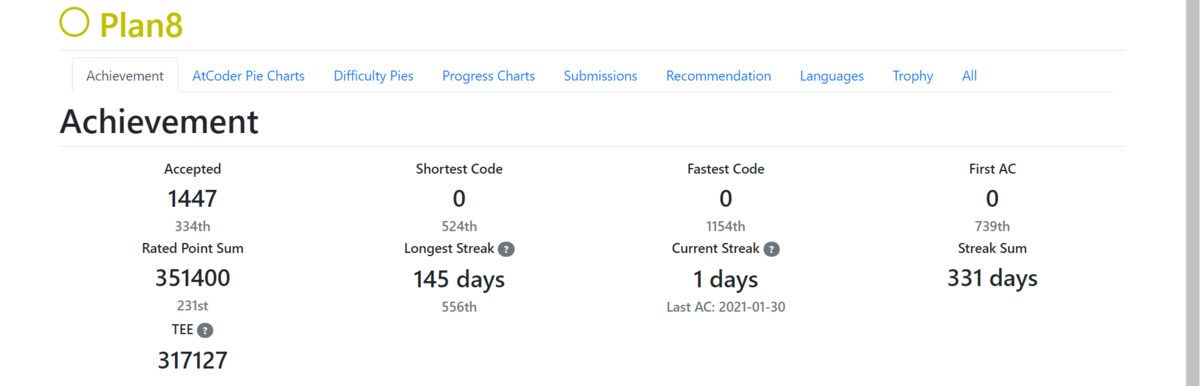Switch to the Difficulty Pies tab

click(373, 76)
